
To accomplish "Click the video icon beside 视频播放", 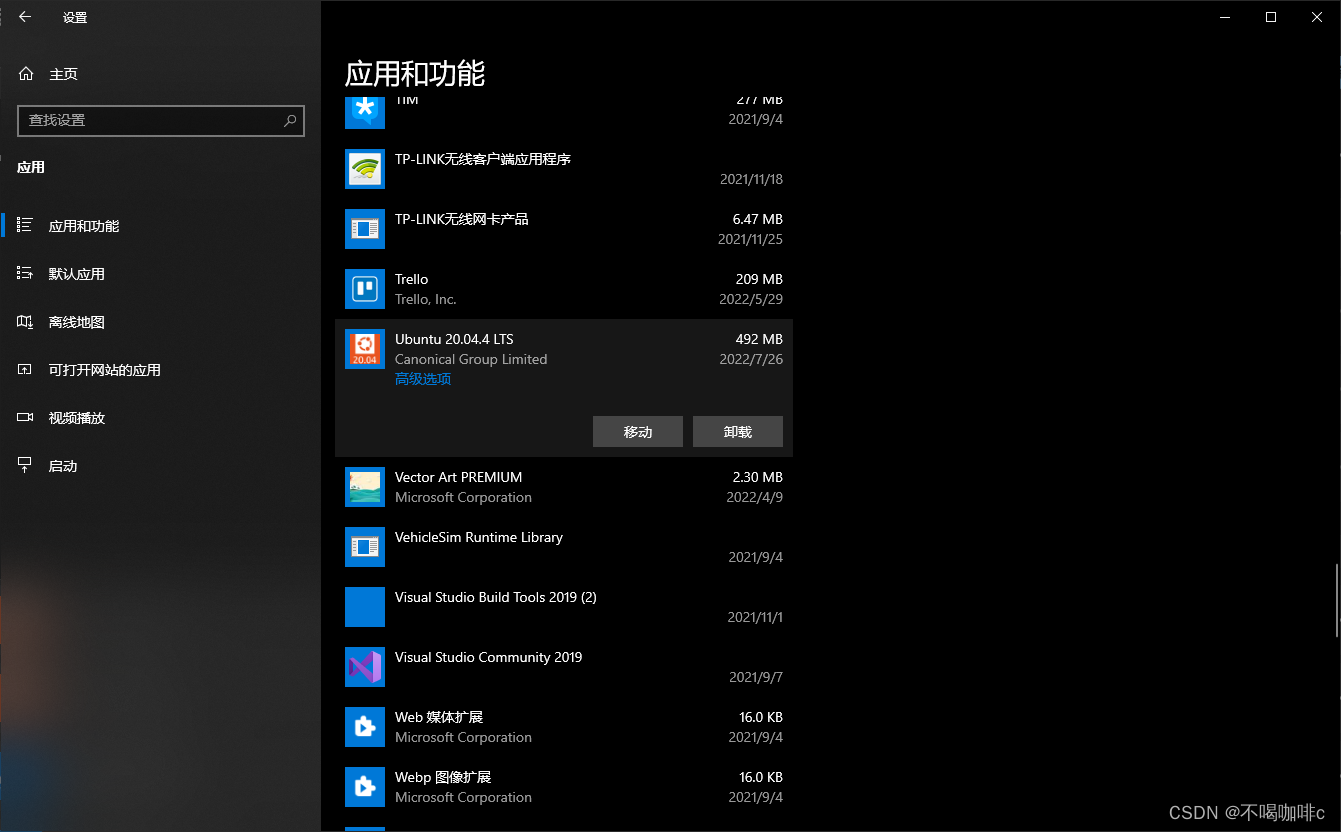I will 26,418.
